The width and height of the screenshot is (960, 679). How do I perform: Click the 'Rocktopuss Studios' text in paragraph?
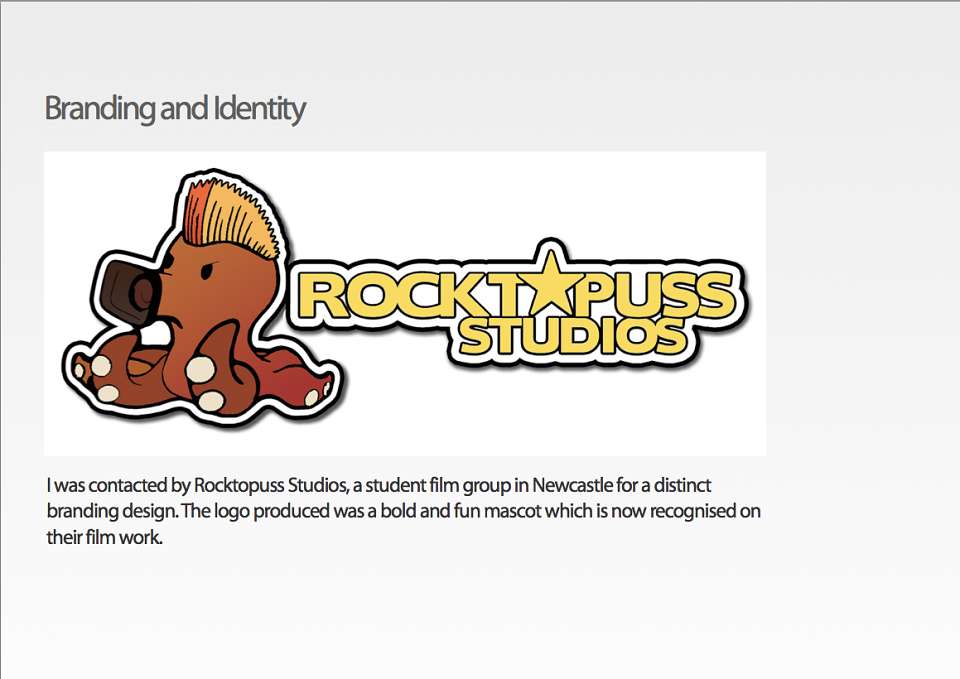271,485
